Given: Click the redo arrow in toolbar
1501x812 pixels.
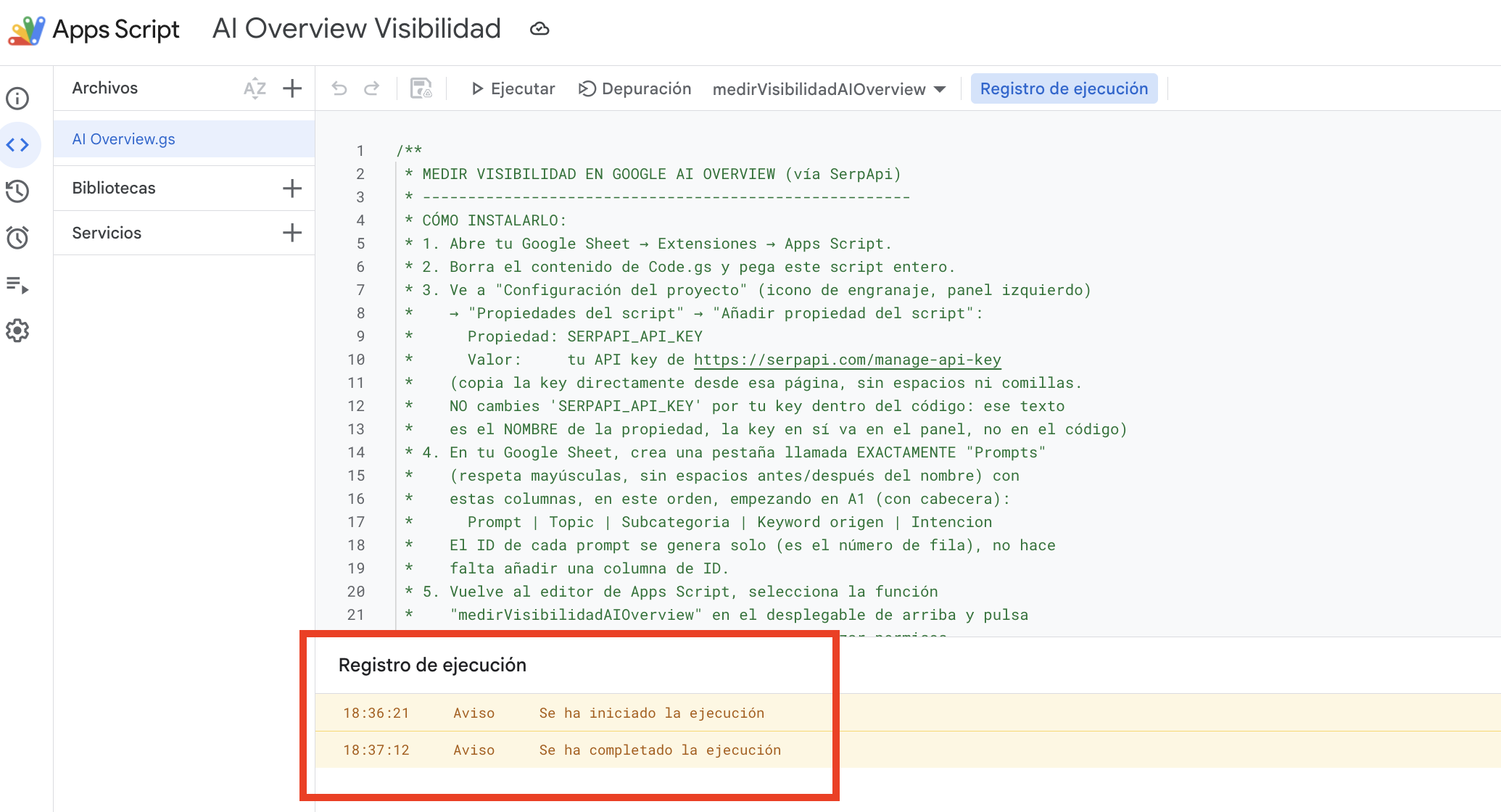Looking at the screenshot, I should pos(371,88).
